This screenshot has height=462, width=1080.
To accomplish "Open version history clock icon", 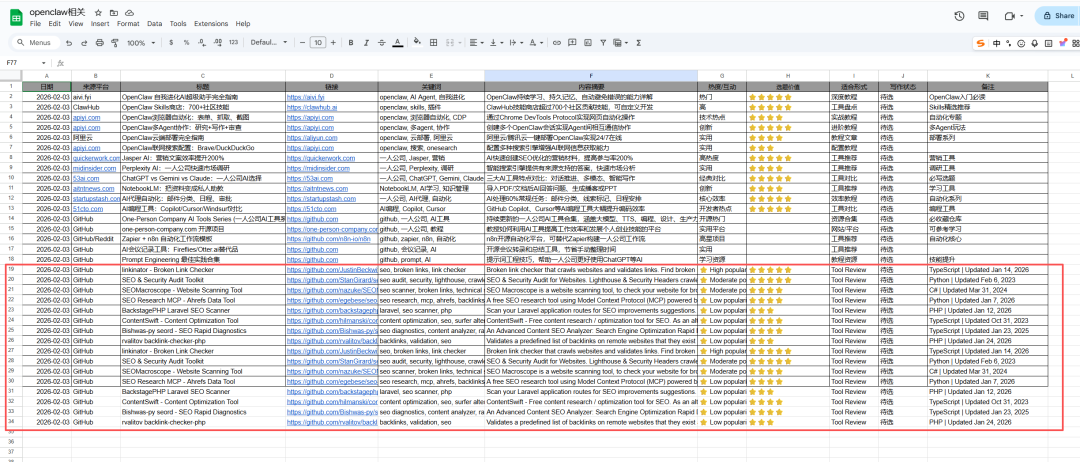I will tap(959, 16).
